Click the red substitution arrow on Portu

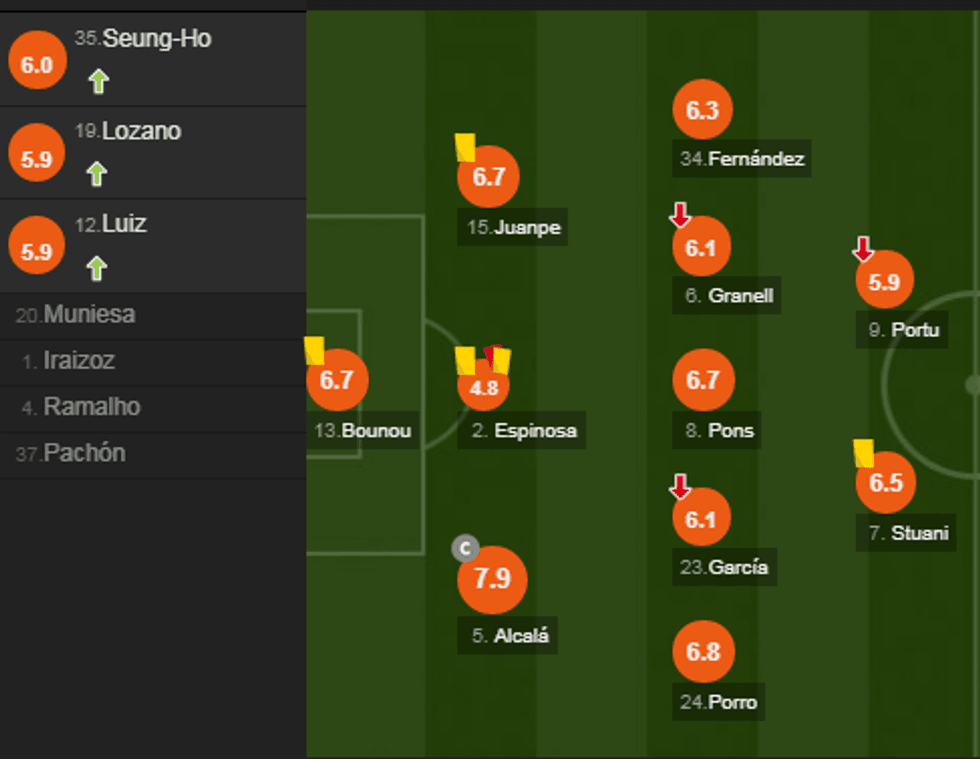click(863, 249)
